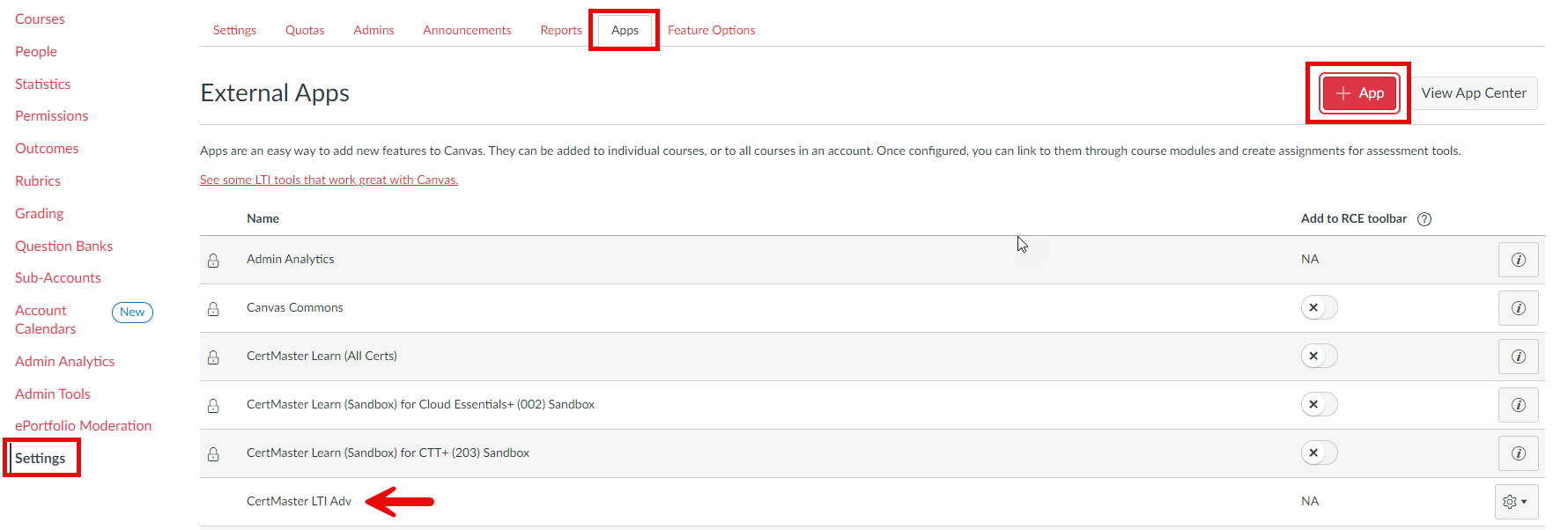The height and width of the screenshot is (530, 1568).
Task: Go to Admin Tools in sidebar
Action: [x=53, y=394]
